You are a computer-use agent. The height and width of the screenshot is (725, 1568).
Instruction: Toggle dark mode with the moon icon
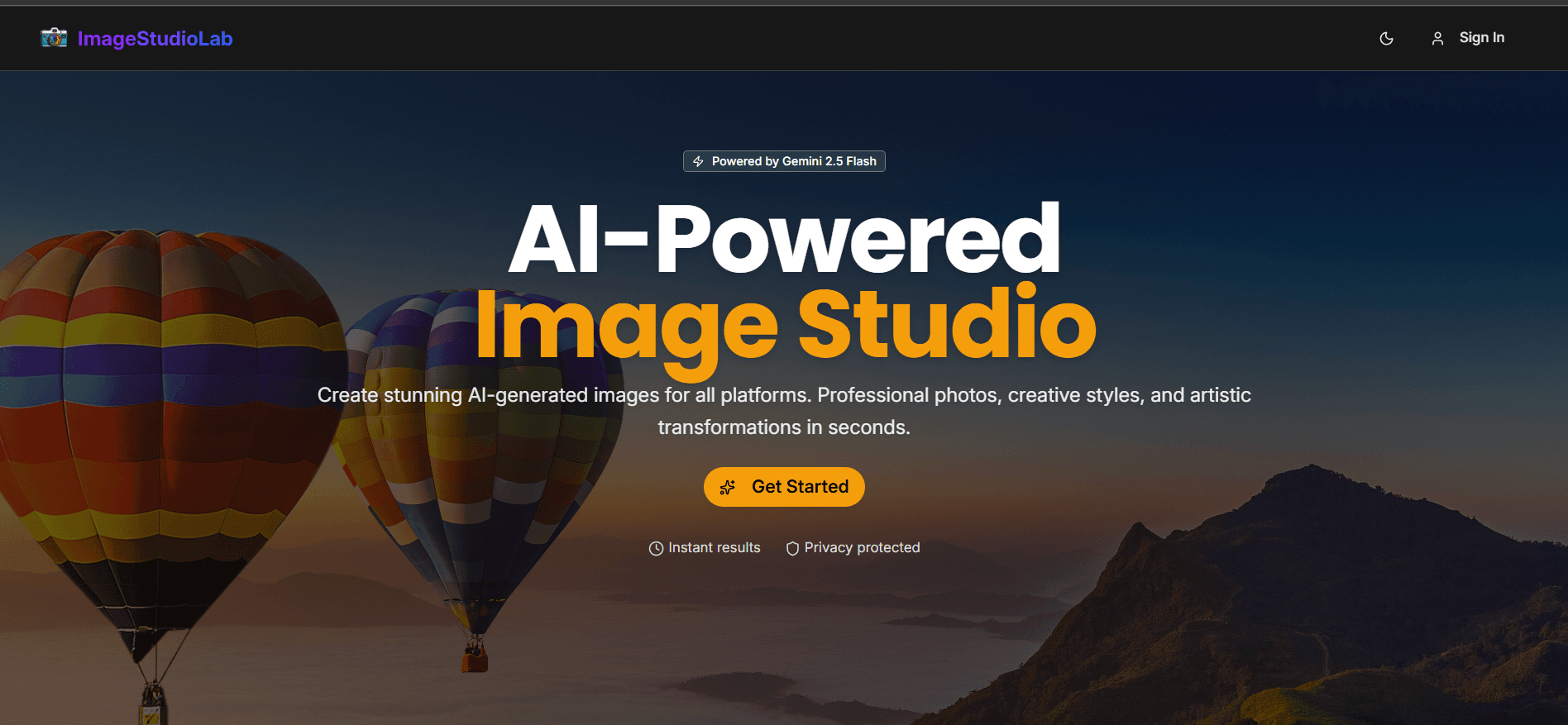pyautogui.click(x=1387, y=38)
